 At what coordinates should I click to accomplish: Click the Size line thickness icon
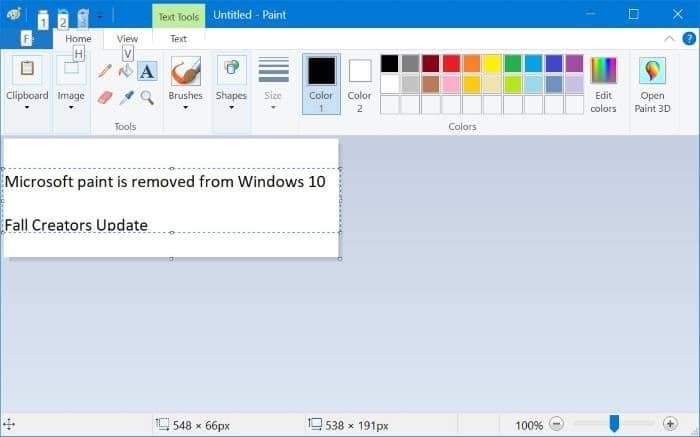273,70
